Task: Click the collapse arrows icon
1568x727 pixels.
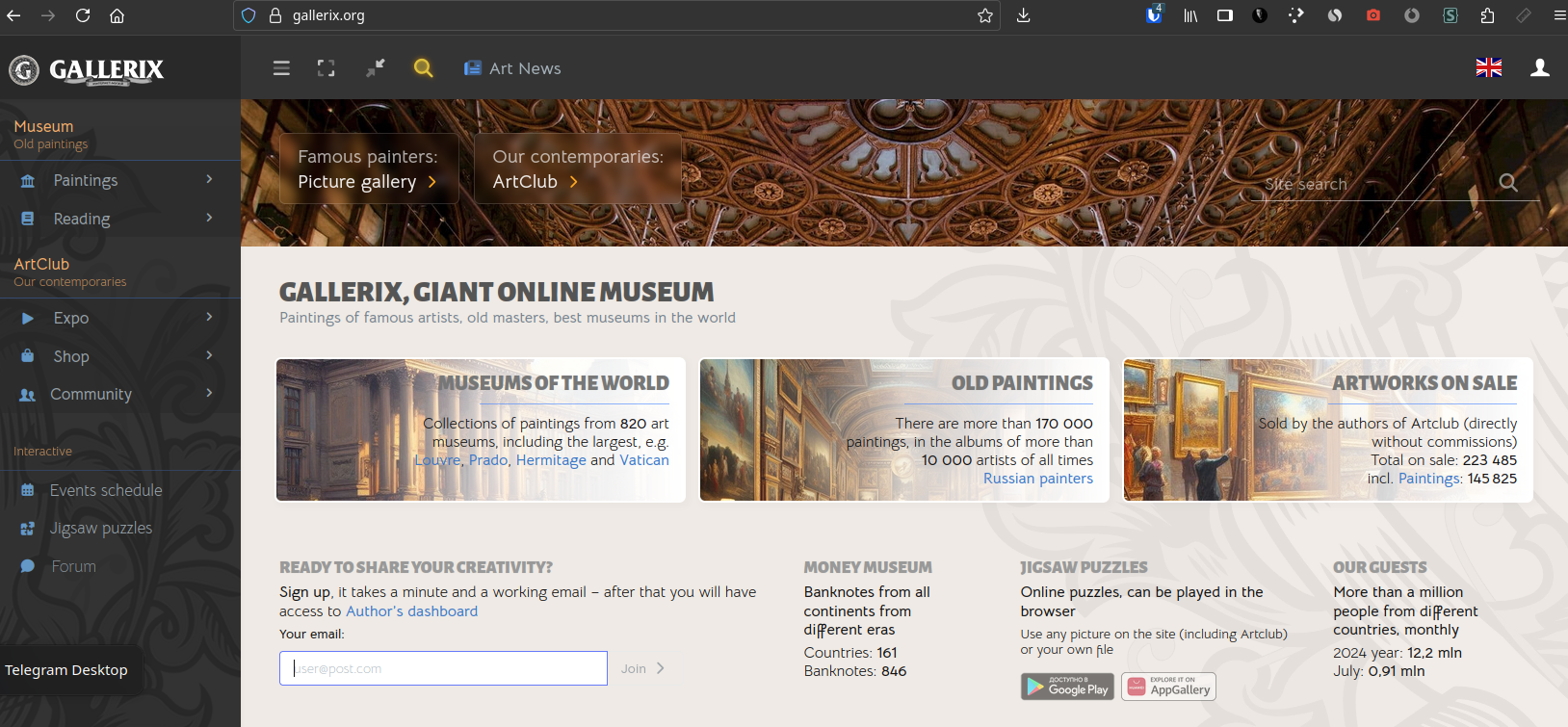Action: pos(375,67)
